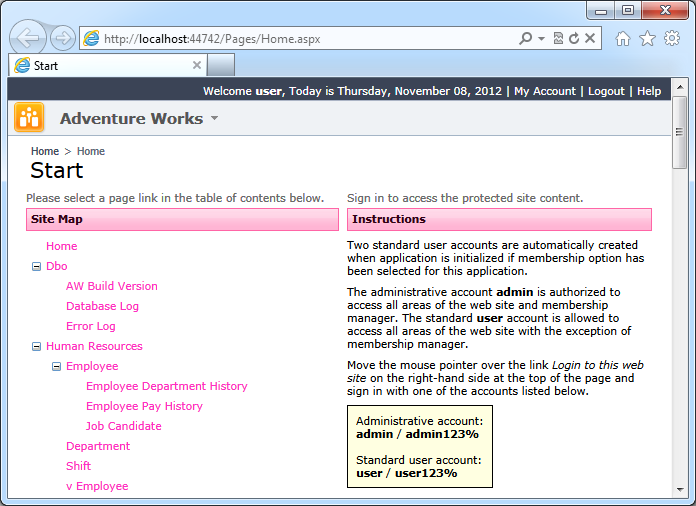Open the Adventure Works dropdown menu
The height and width of the screenshot is (506, 696).
213,119
